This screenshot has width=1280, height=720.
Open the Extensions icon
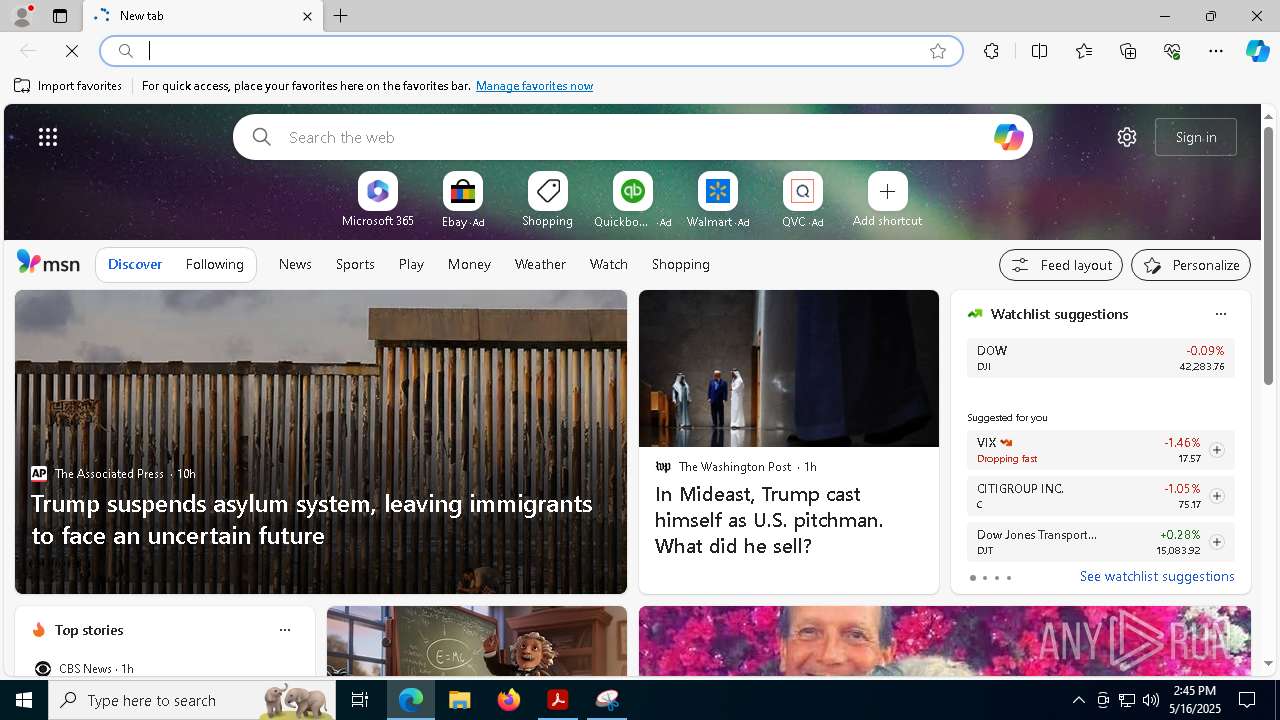(x=991, y=51)
